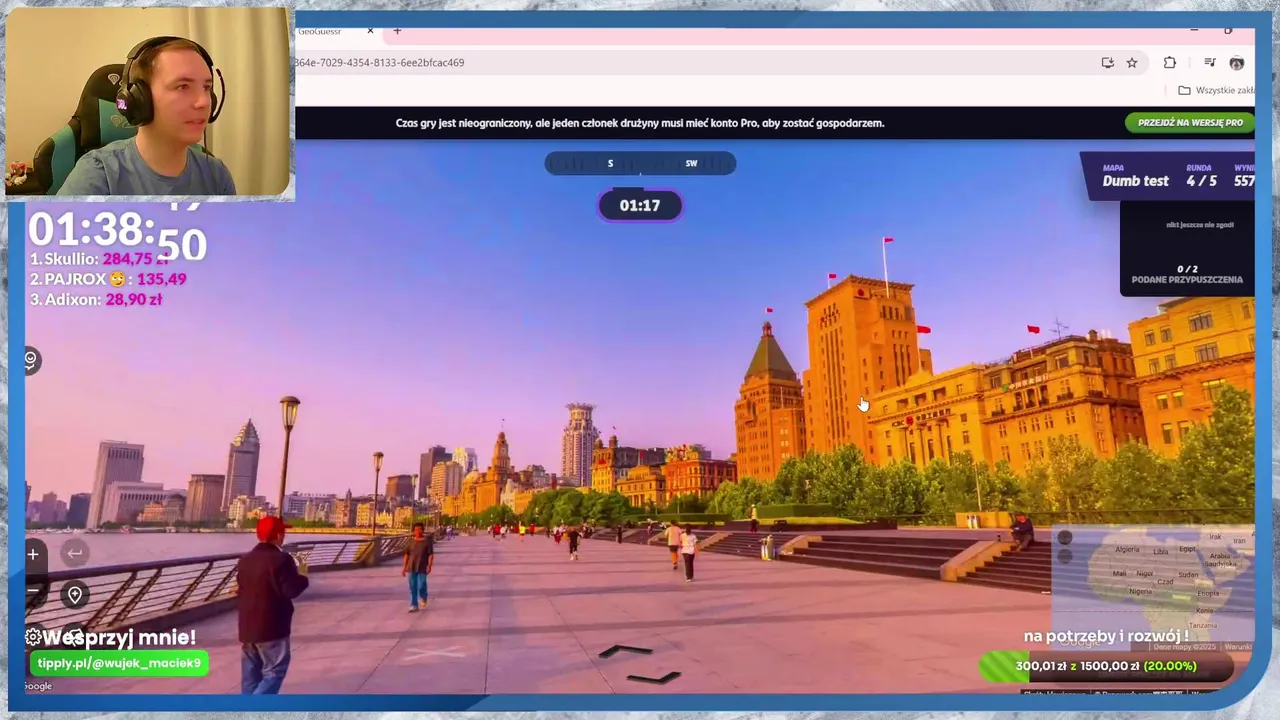Screen dimensions: 1280x720
Task: Click the install app icon in address bar
Action: pyautogui.click(x=1108, y=62)
